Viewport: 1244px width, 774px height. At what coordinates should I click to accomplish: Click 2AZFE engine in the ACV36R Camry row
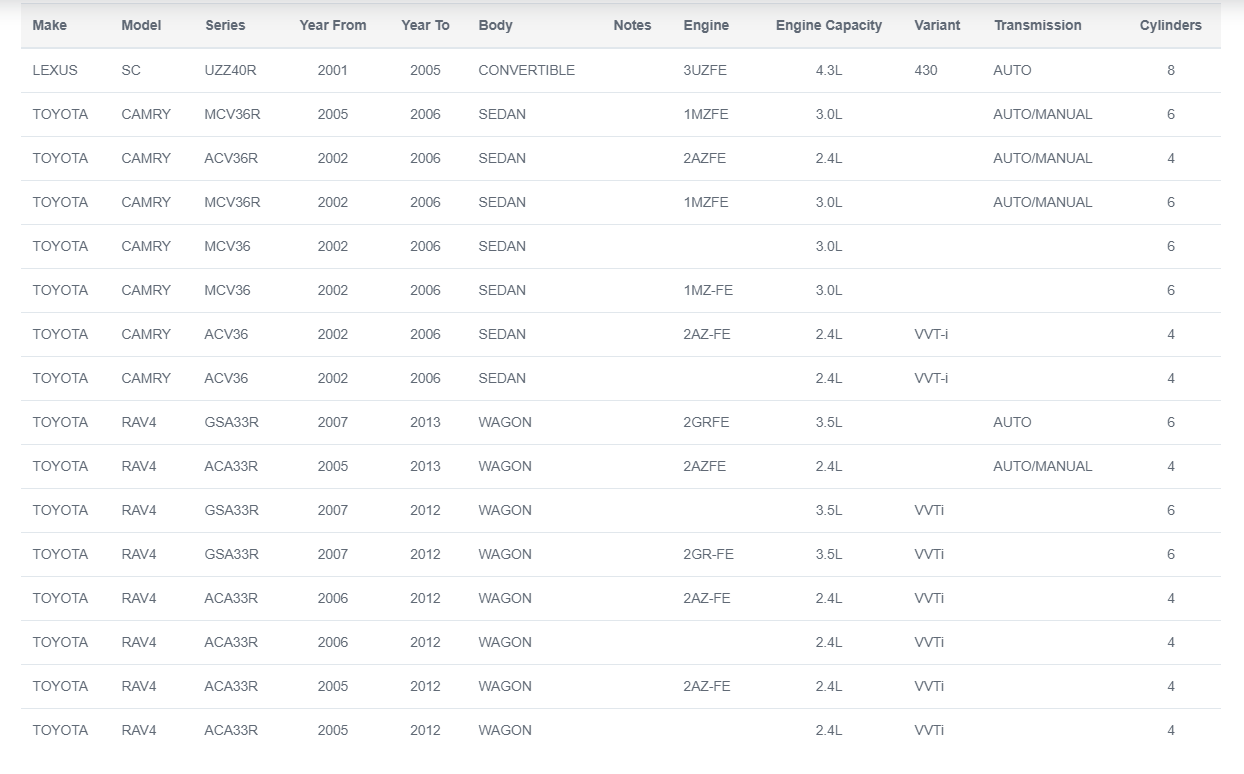[705, 158]
